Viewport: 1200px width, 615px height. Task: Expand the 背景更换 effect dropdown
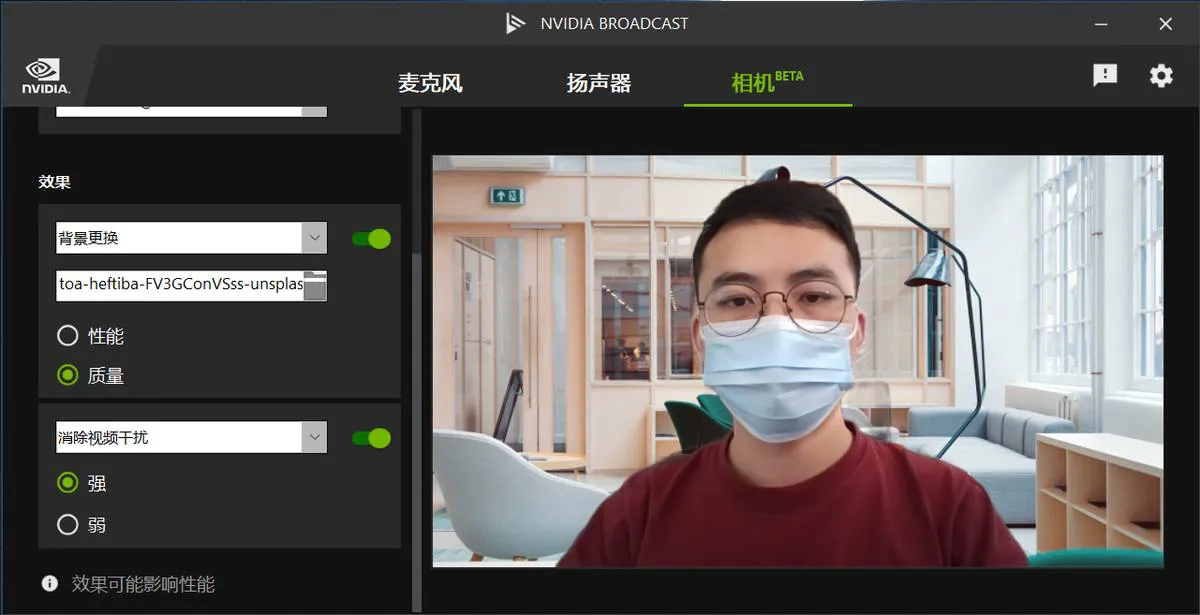[192, 238]
